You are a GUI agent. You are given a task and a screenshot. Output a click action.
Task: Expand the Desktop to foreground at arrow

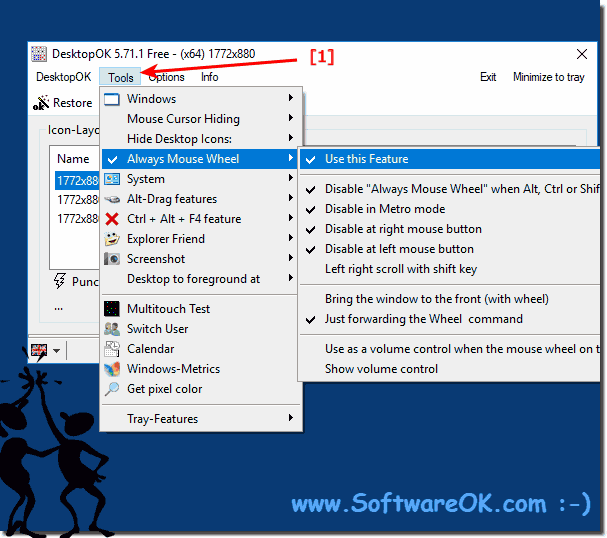click(291, 278)
